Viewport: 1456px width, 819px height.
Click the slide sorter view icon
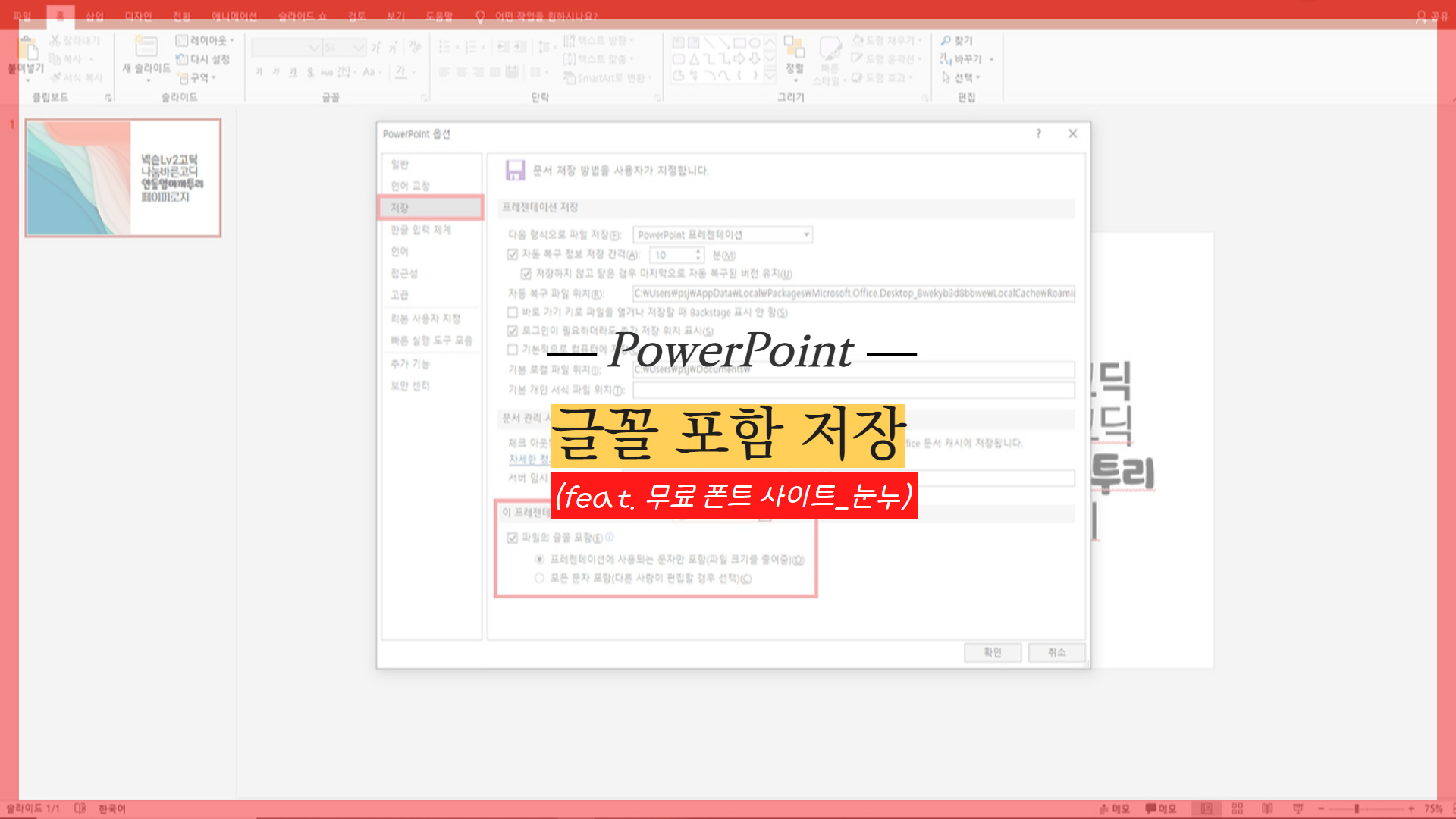[1237, 808]
